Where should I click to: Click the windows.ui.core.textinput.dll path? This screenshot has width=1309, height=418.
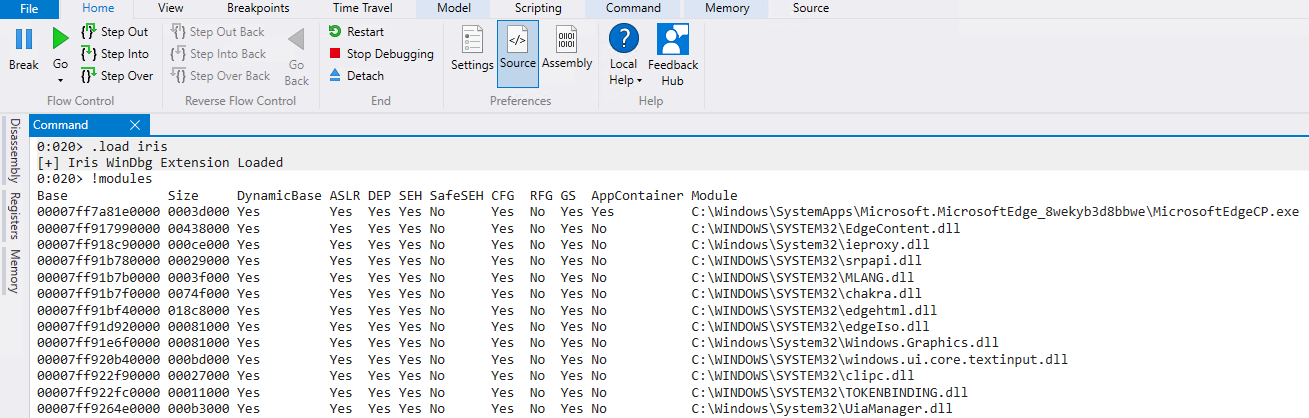click(x=879, y=359)
